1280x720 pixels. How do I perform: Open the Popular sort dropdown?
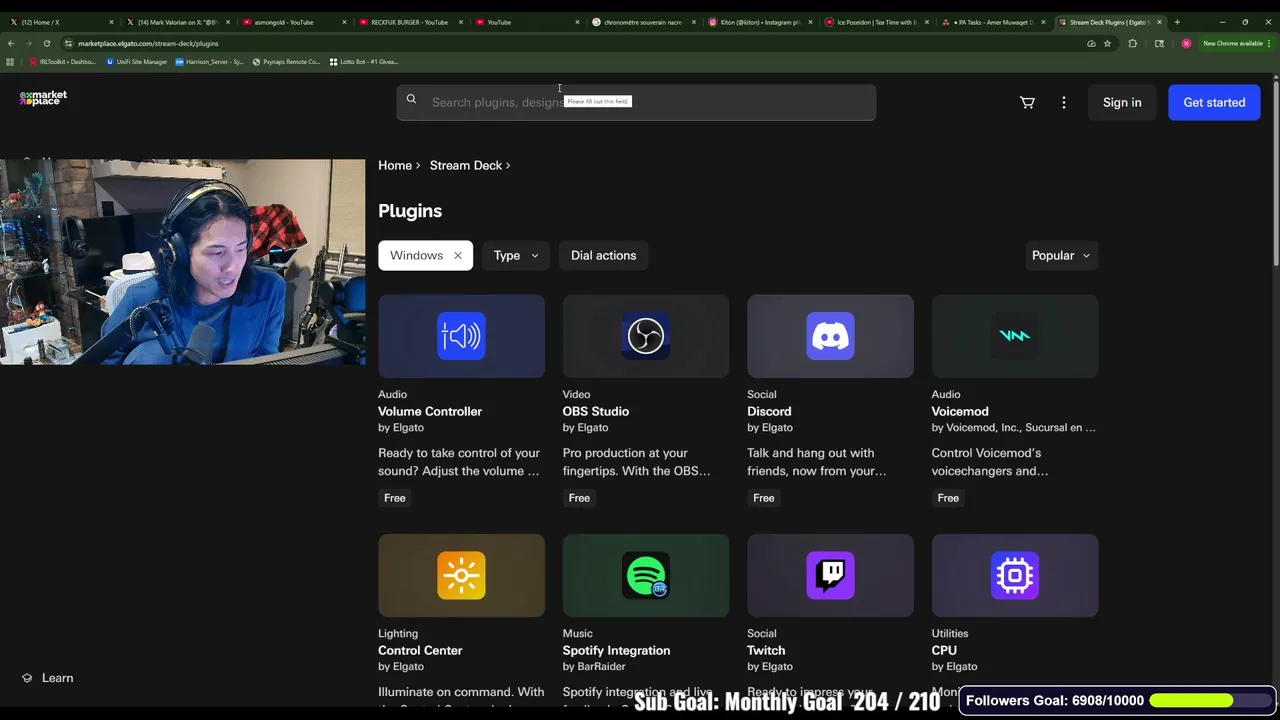pyautogui.click(x=1061, y=255)
